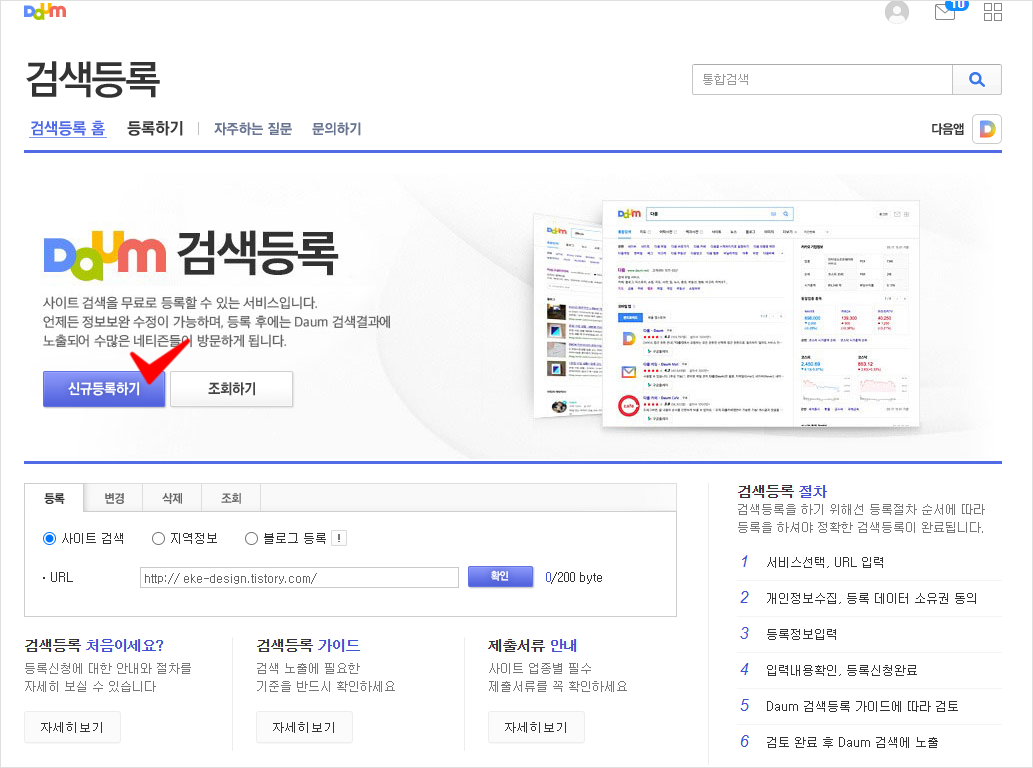Click 자세히보기 under 검색등록 처음이세요?

coord(72,727)
